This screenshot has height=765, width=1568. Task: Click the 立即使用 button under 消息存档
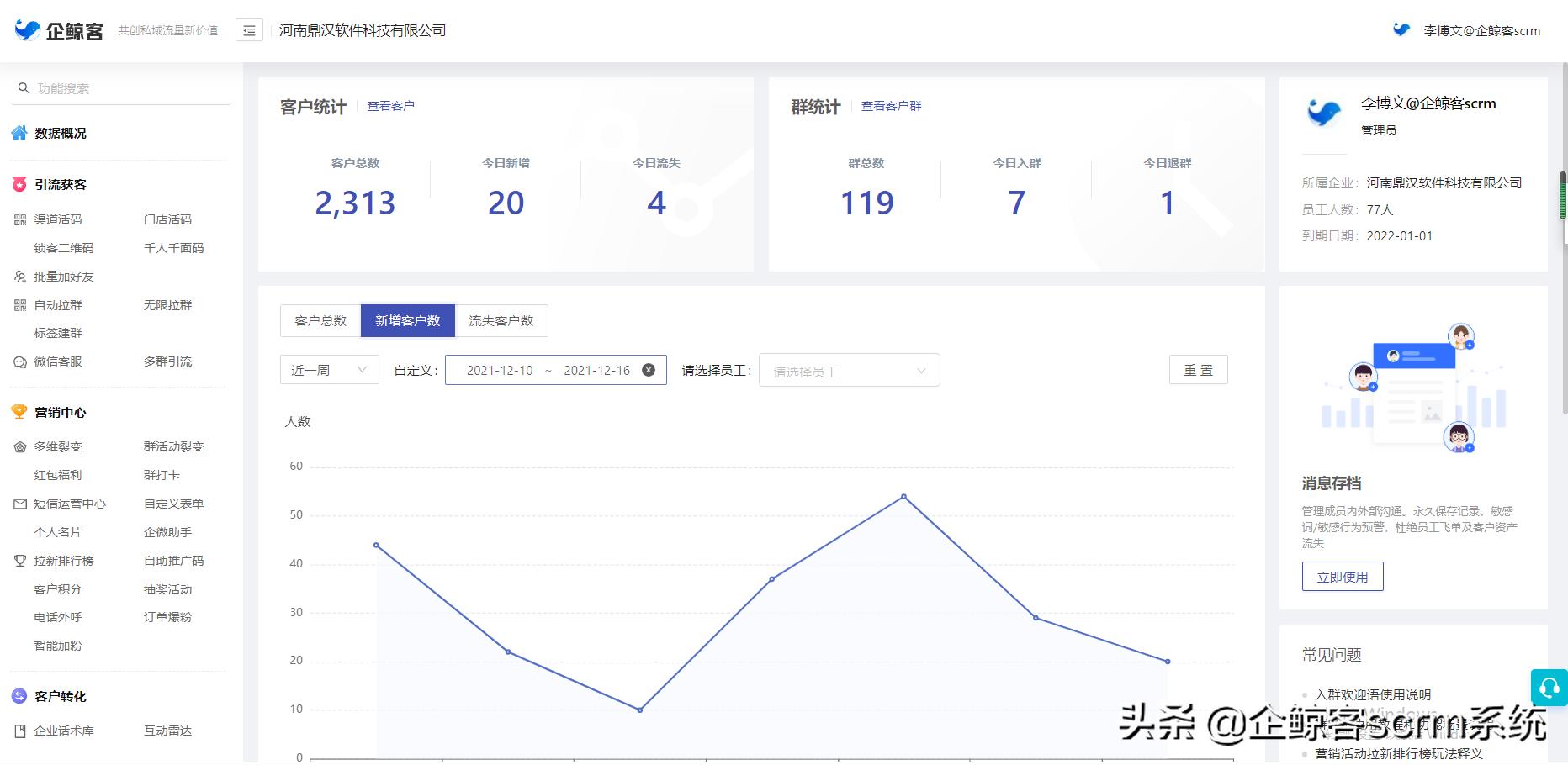pyautogui.click(x=1343, y=576)
